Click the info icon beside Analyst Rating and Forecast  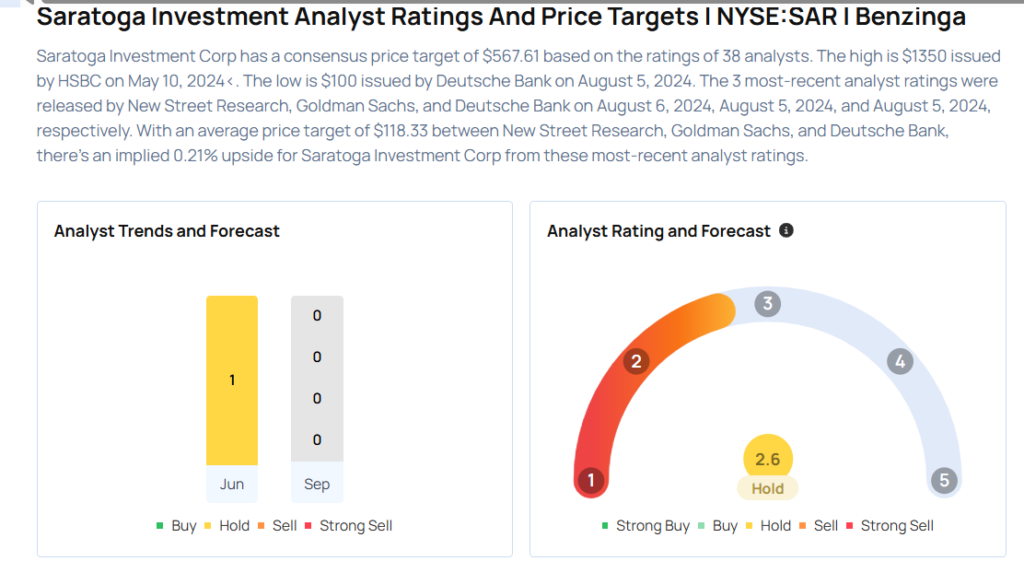786,231
